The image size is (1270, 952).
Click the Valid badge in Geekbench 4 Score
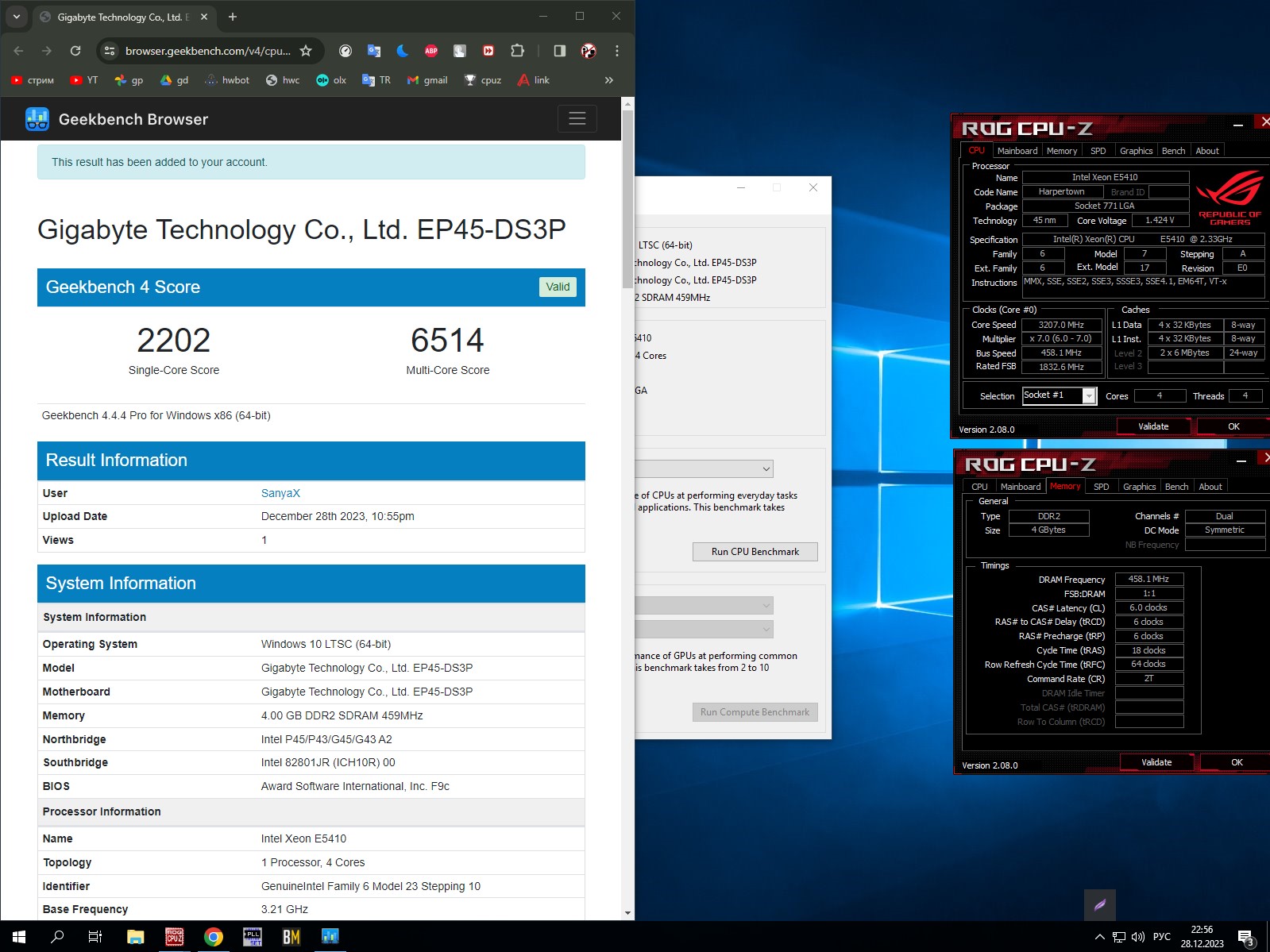(558, 287)
